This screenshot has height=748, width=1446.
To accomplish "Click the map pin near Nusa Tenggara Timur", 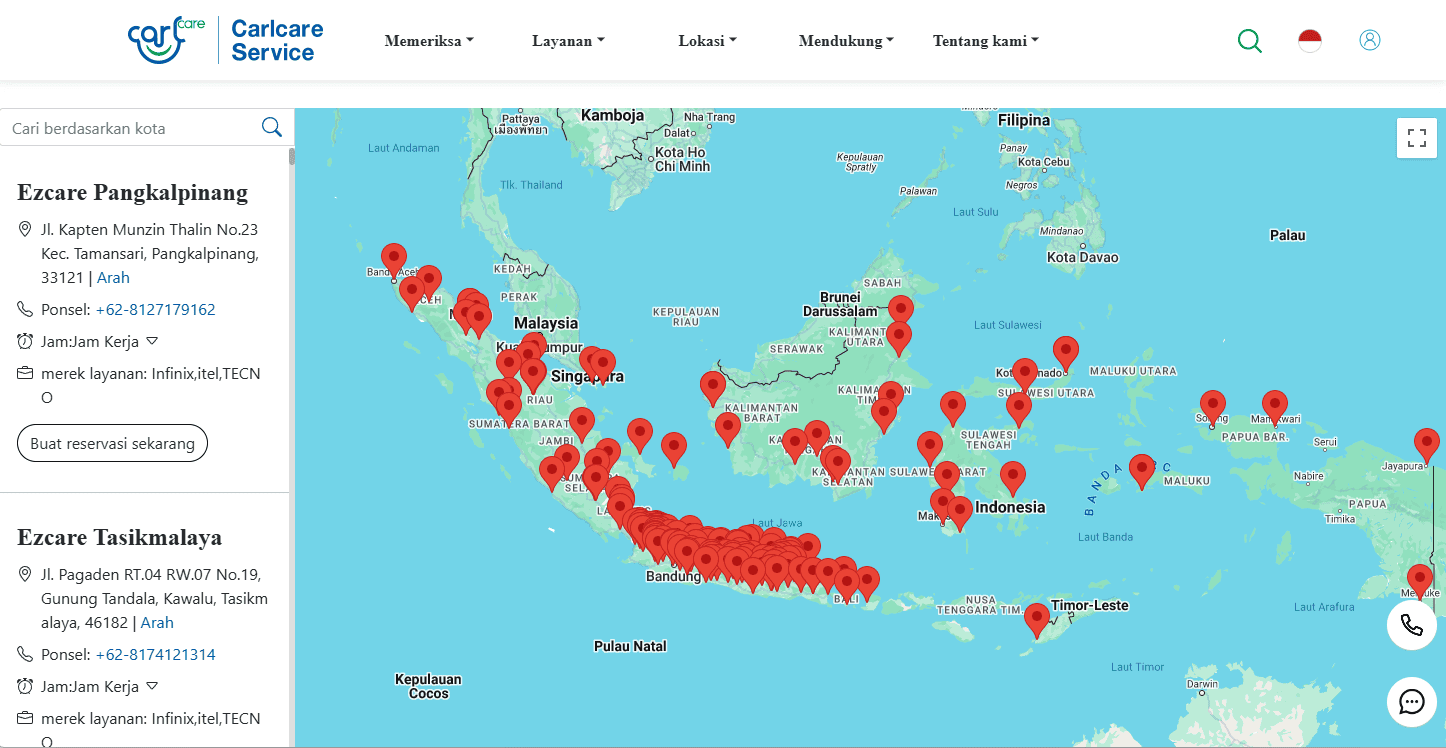I will tap(1037, 620).
